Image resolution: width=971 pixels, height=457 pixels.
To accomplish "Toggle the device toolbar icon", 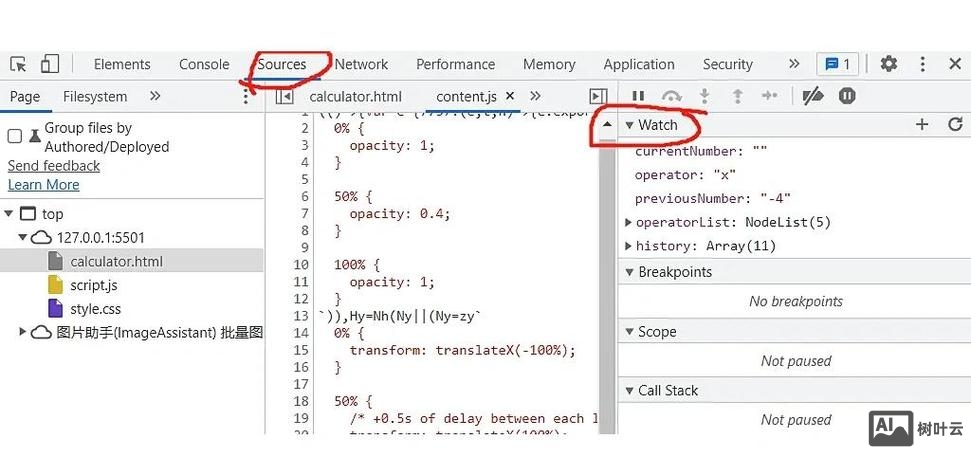I will [49, 64].
